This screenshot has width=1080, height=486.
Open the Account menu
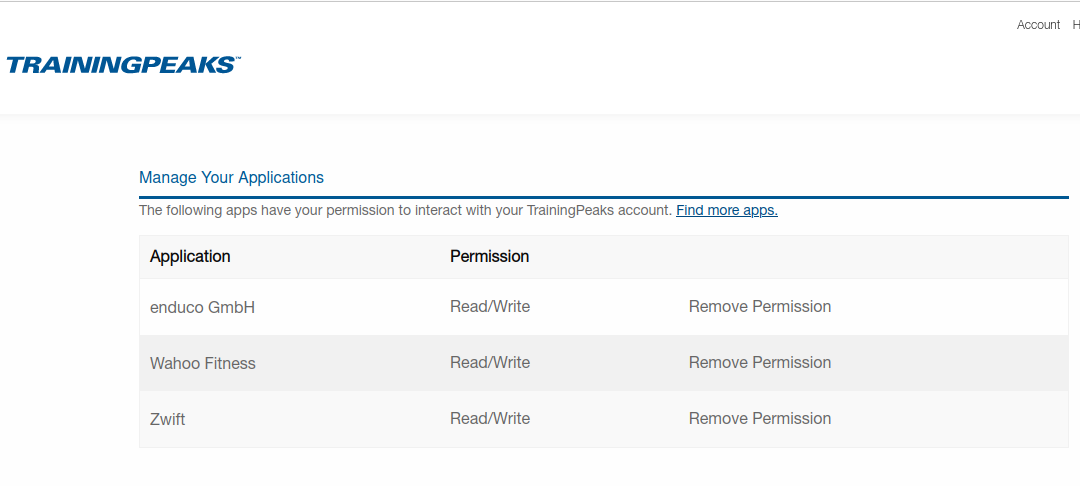(1038, 25)
